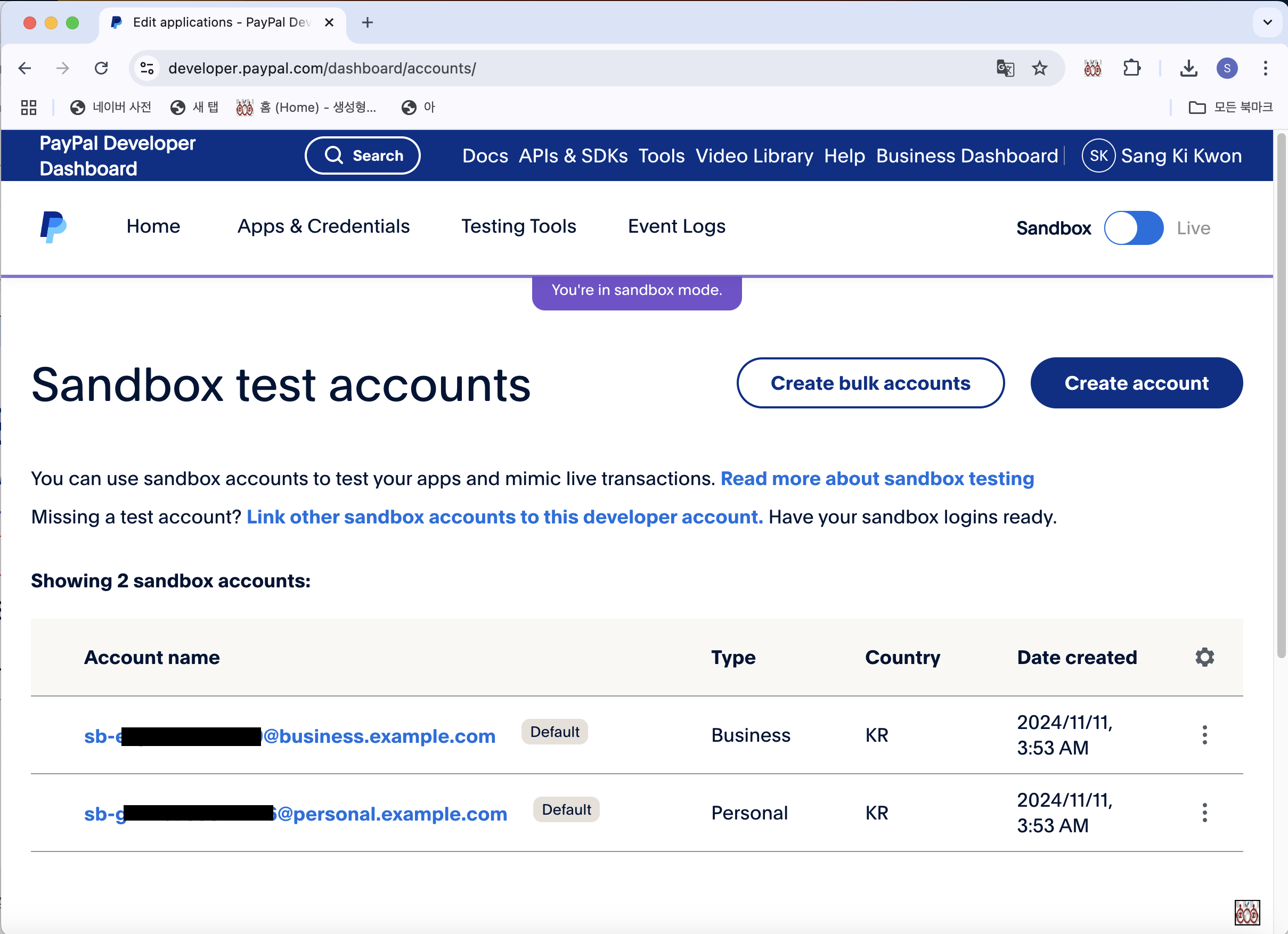This screenshot has height=934, width=1288.
Task: Open table settings gear icon
Action: click(x=1204, y=657)
